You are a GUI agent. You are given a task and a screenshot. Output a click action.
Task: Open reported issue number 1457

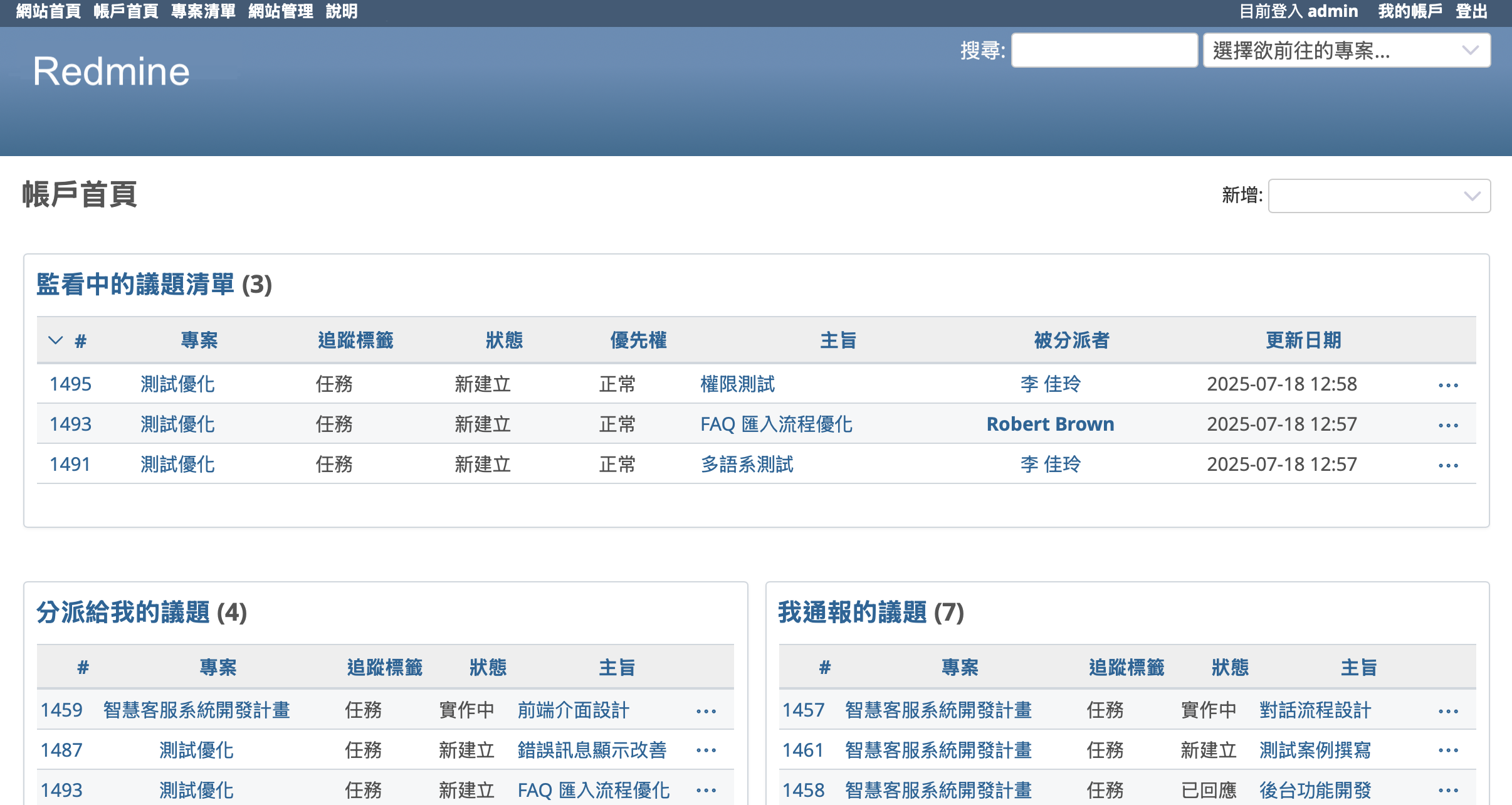point(804,710)
